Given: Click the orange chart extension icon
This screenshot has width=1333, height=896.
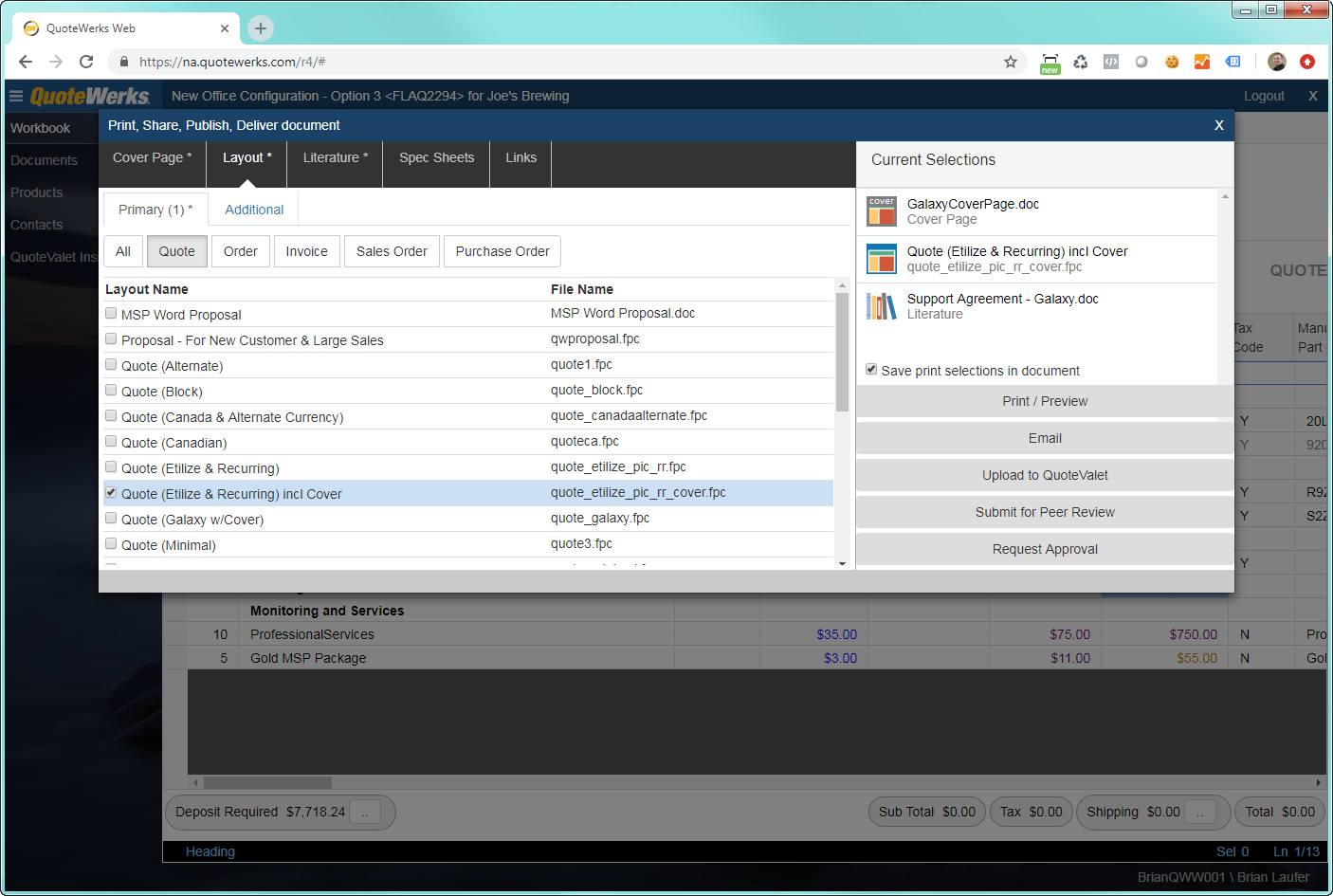Looking at the screenshot, I should pyautogui.click(x=1202, y=62).
